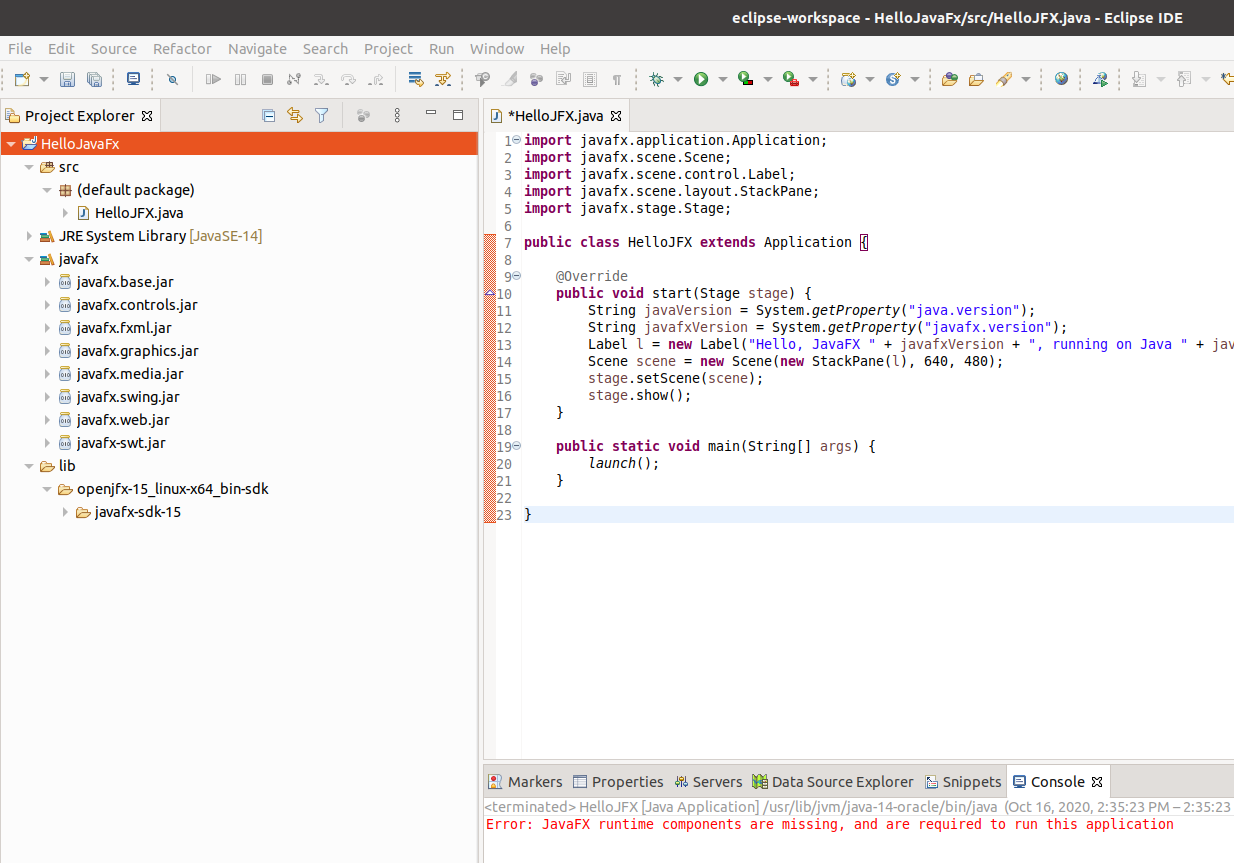Open the Navigate menu

[257, 48]
